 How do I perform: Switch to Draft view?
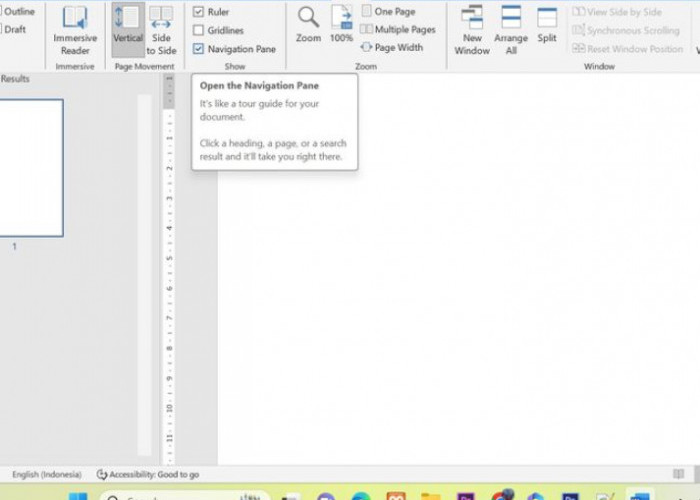[15, 29]
